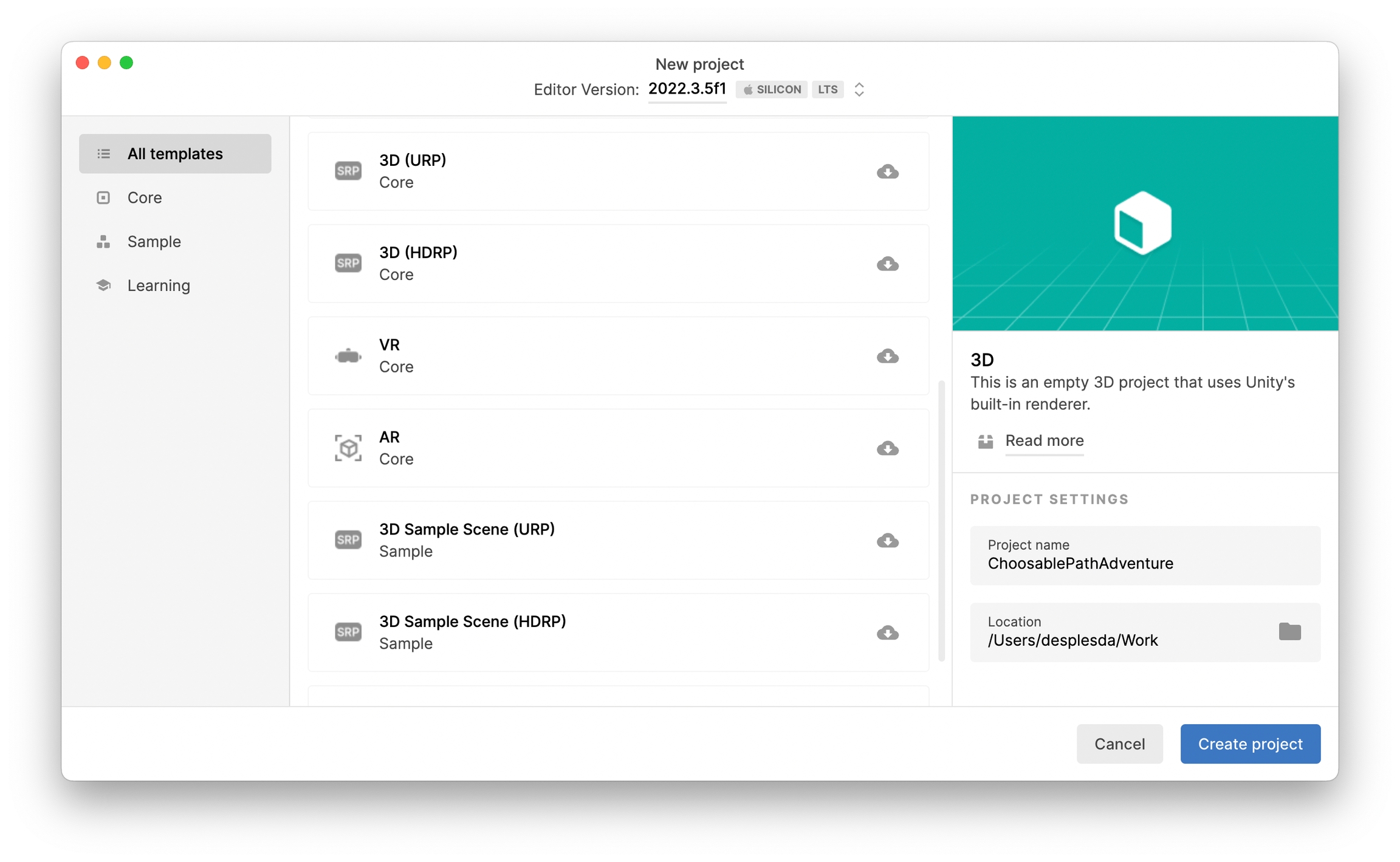The width and height of the screenshot is (1400, 862).
Task: Click the VR headset template icon
Action: pyautogui.click(x=348, y=356)
